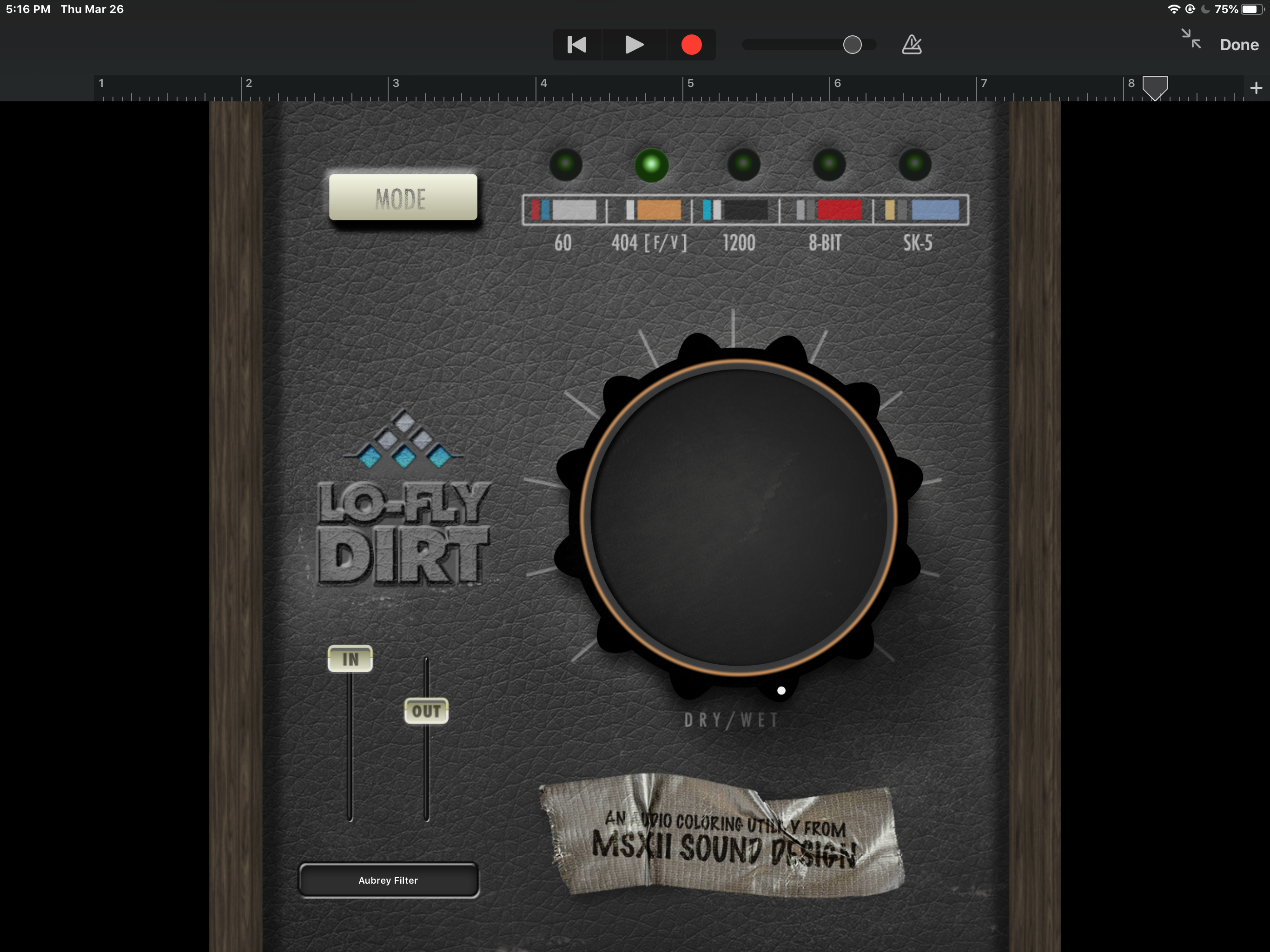The image size is (1270, 952).
Task: Click the master volume slider knob
Action: [852, 45]
